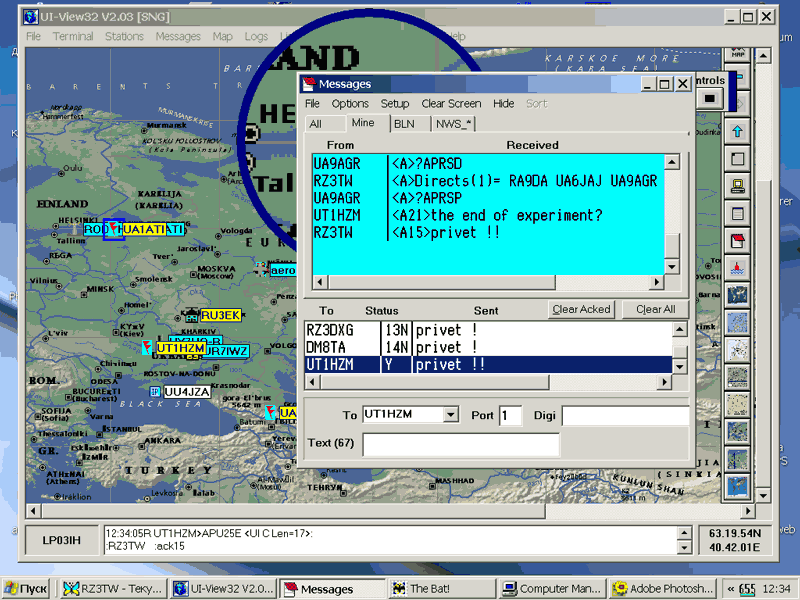
Task: Open the File menu in the Messages window
Action: click(x=312, y=104)
